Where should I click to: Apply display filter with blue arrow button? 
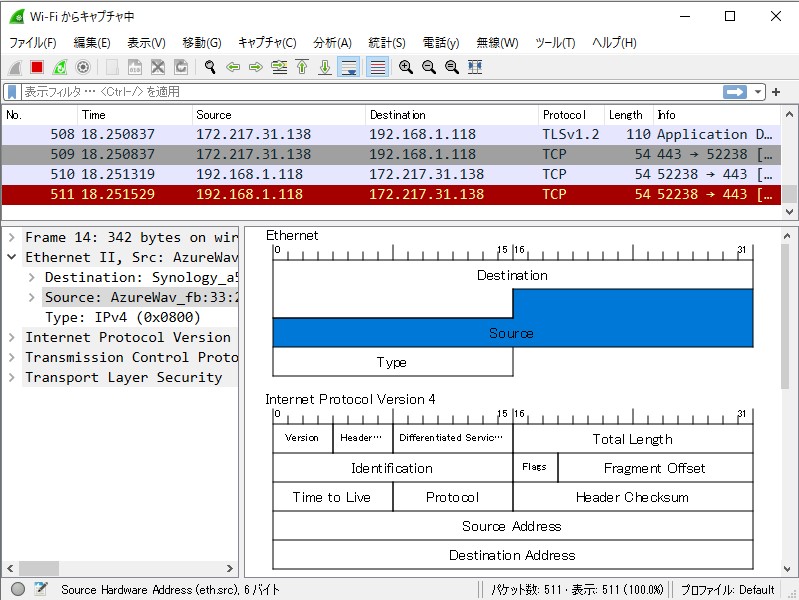[x=734, y=92]
